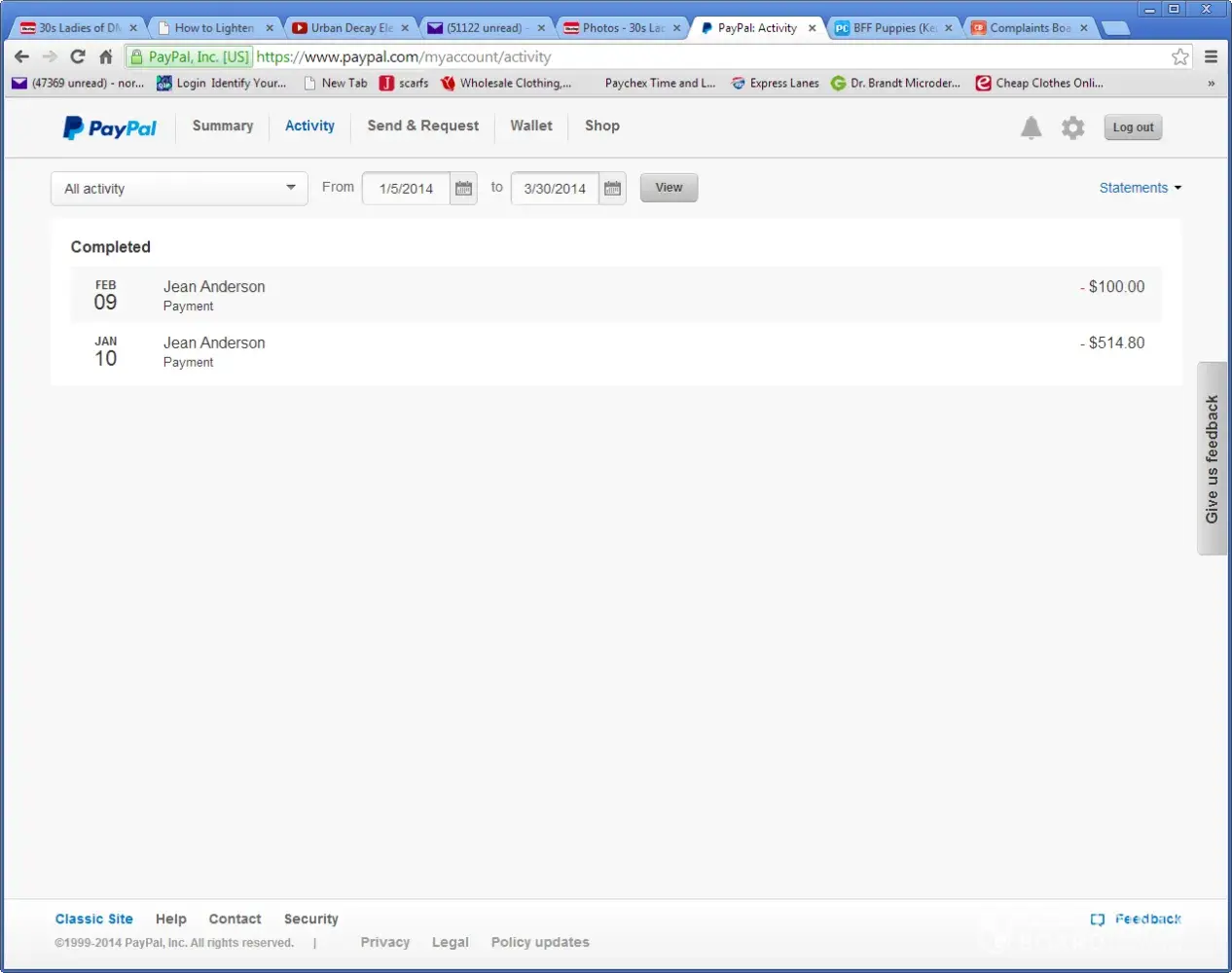Viewport: 1232px width, 973px height.
Task: Click the From date field 1/5/2014
Action: pos(406,189)
